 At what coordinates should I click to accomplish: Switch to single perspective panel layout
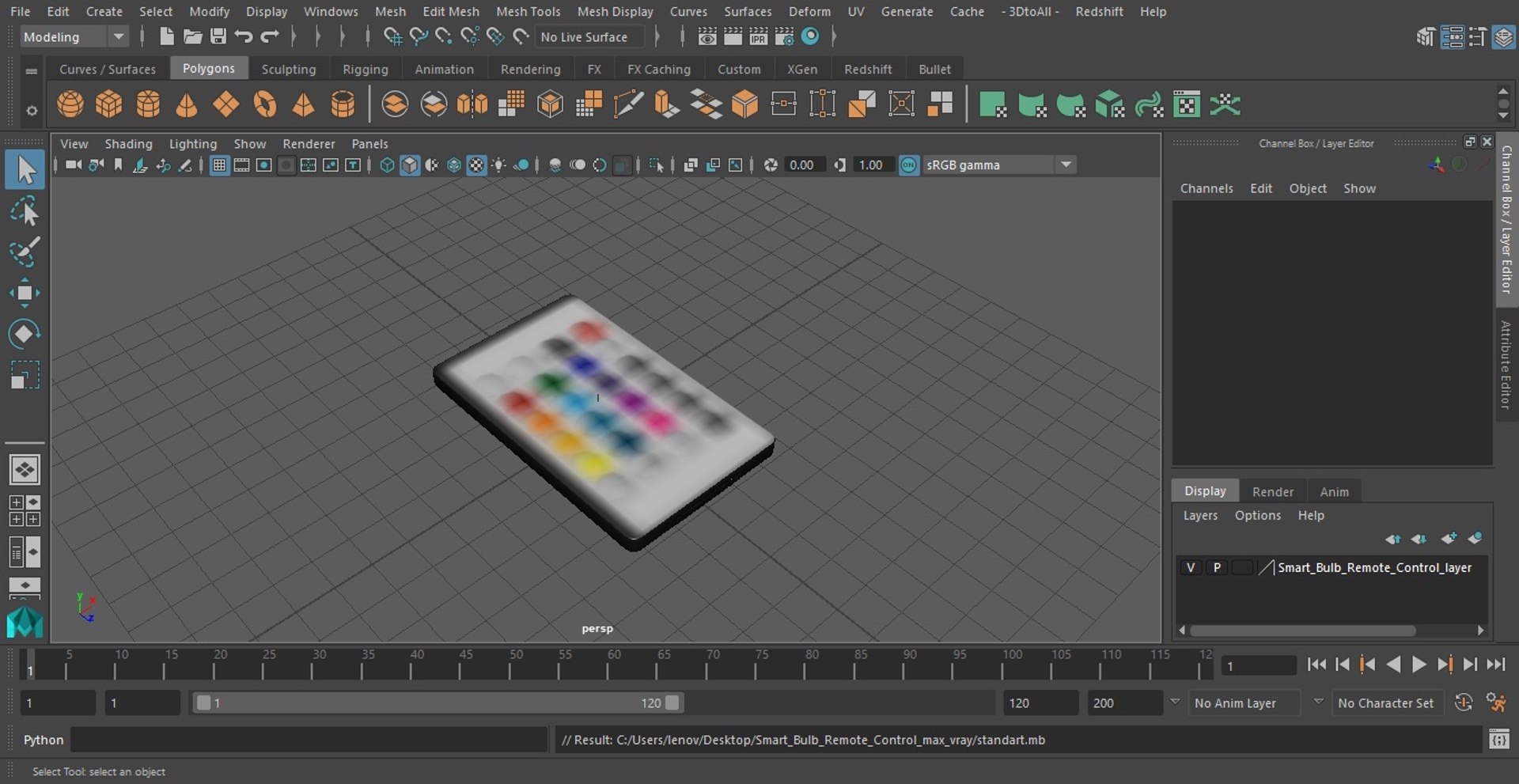coord(25,470)
